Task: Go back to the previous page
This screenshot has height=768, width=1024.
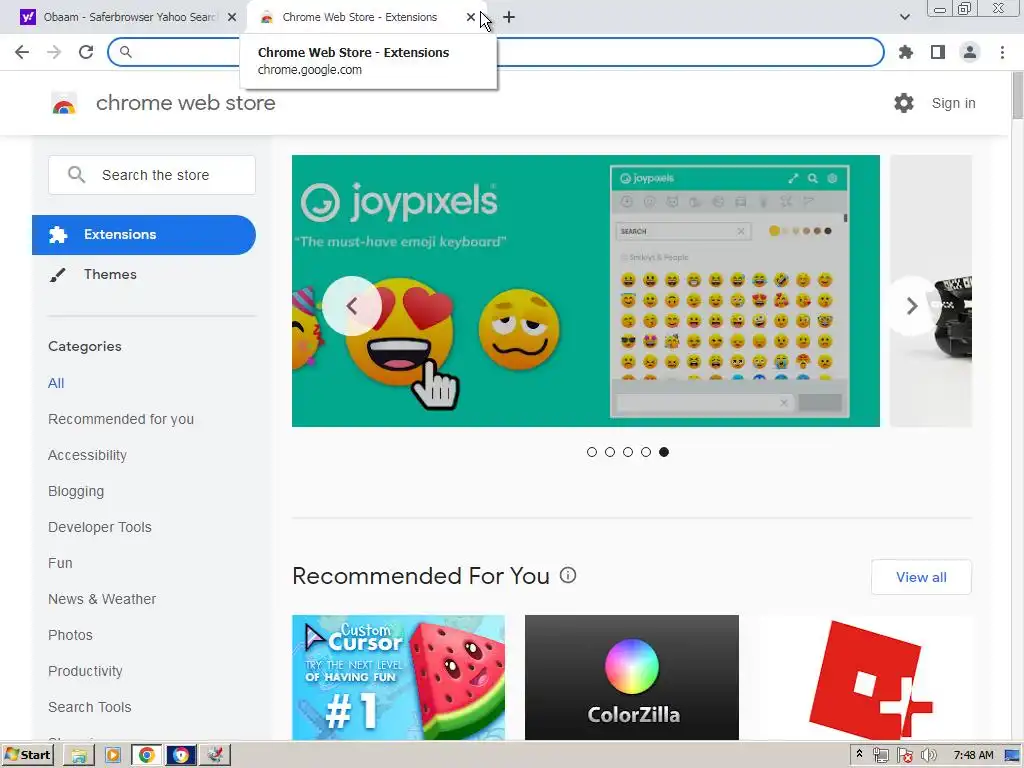Action: coord(22,52)
